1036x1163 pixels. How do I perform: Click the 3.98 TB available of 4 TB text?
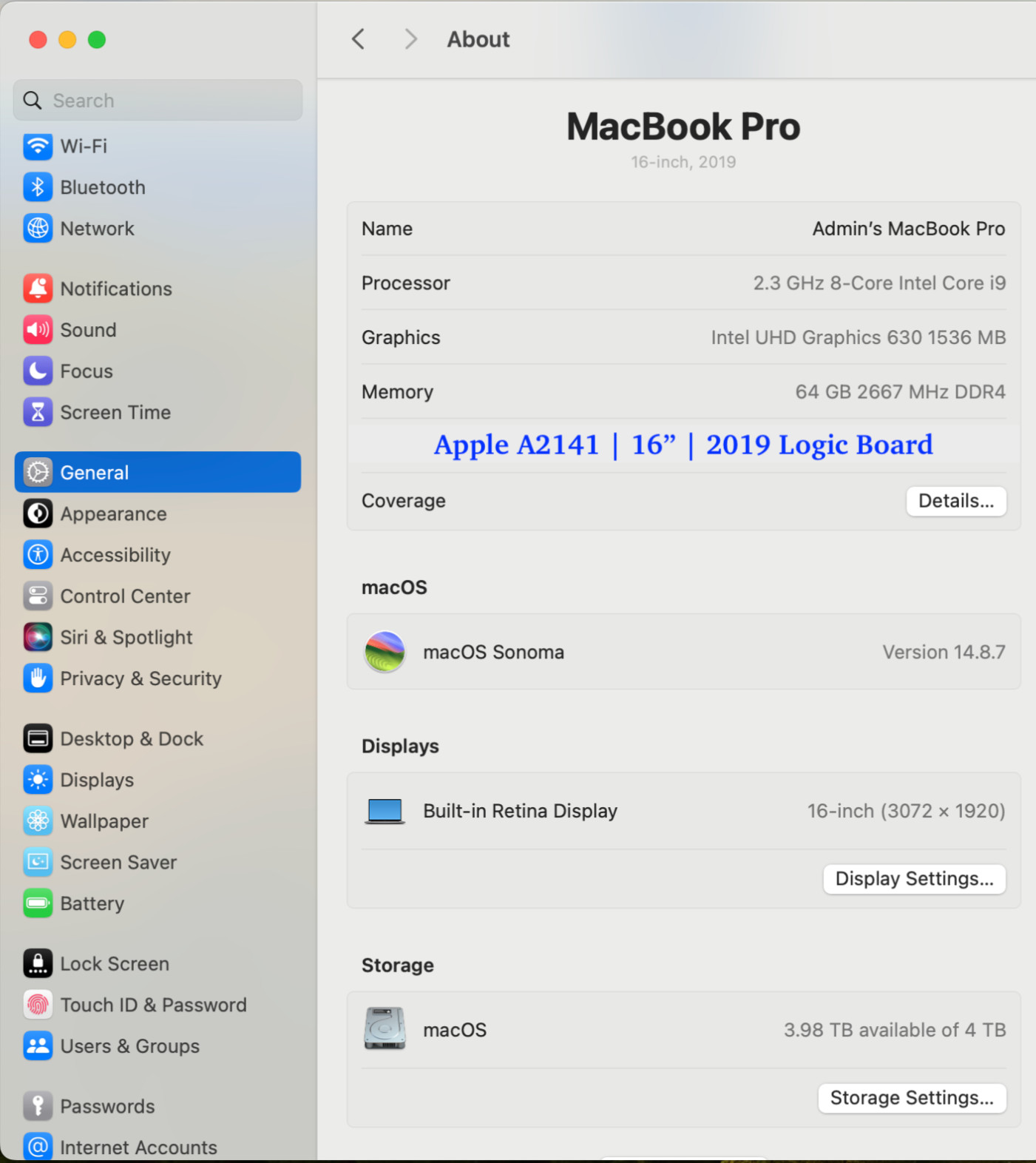pyautogui.click(x=895, y=1030)
